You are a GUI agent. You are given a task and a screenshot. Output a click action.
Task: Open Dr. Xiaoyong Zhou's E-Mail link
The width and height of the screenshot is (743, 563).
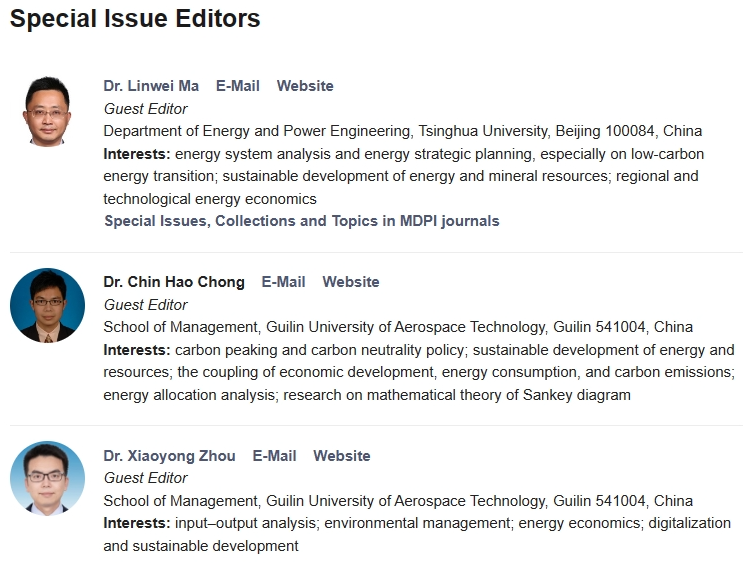click(x=274, y=456)
